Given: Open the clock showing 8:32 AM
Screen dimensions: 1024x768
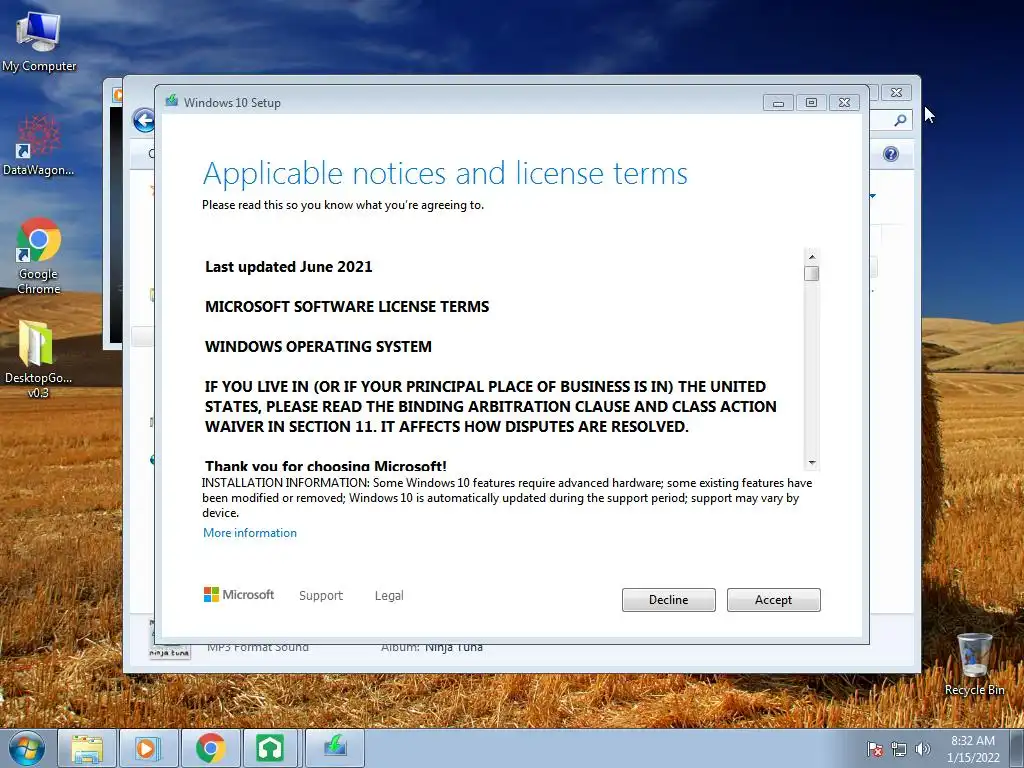Looking at the screenshot, I should pyautogui.click(x=973, y=749).
